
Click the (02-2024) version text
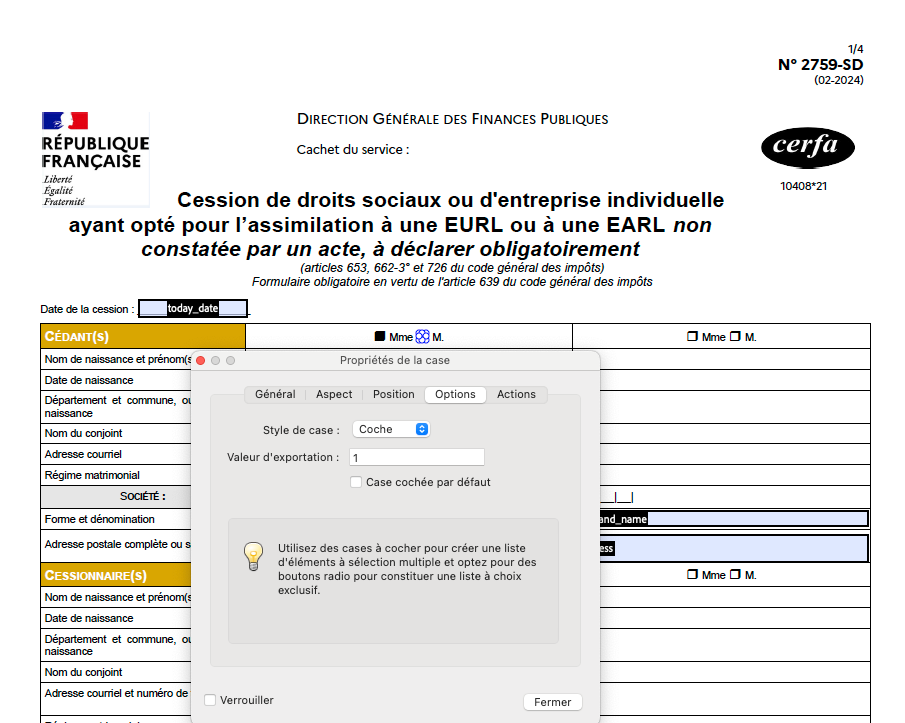tap(839, 80)
